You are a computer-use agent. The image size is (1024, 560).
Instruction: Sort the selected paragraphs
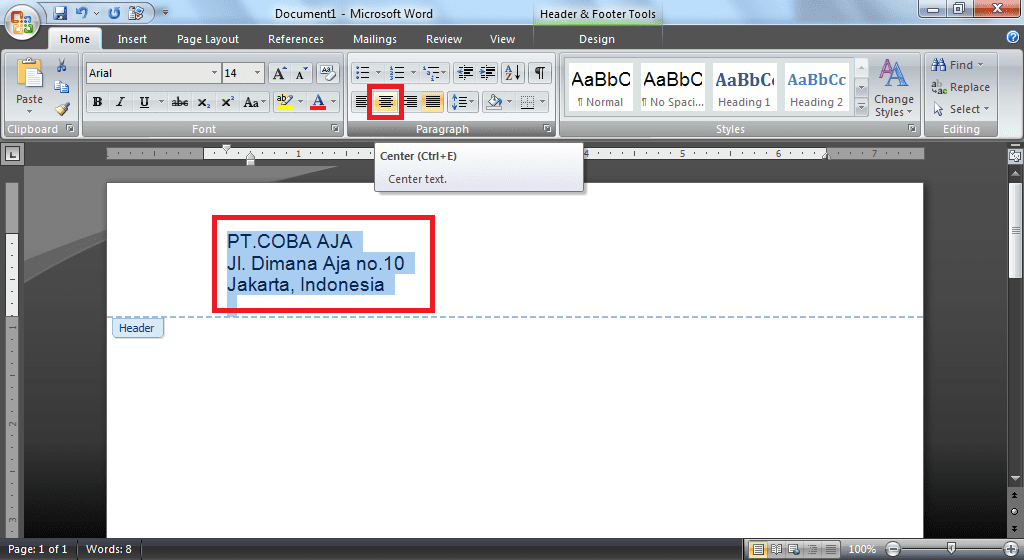513,73
